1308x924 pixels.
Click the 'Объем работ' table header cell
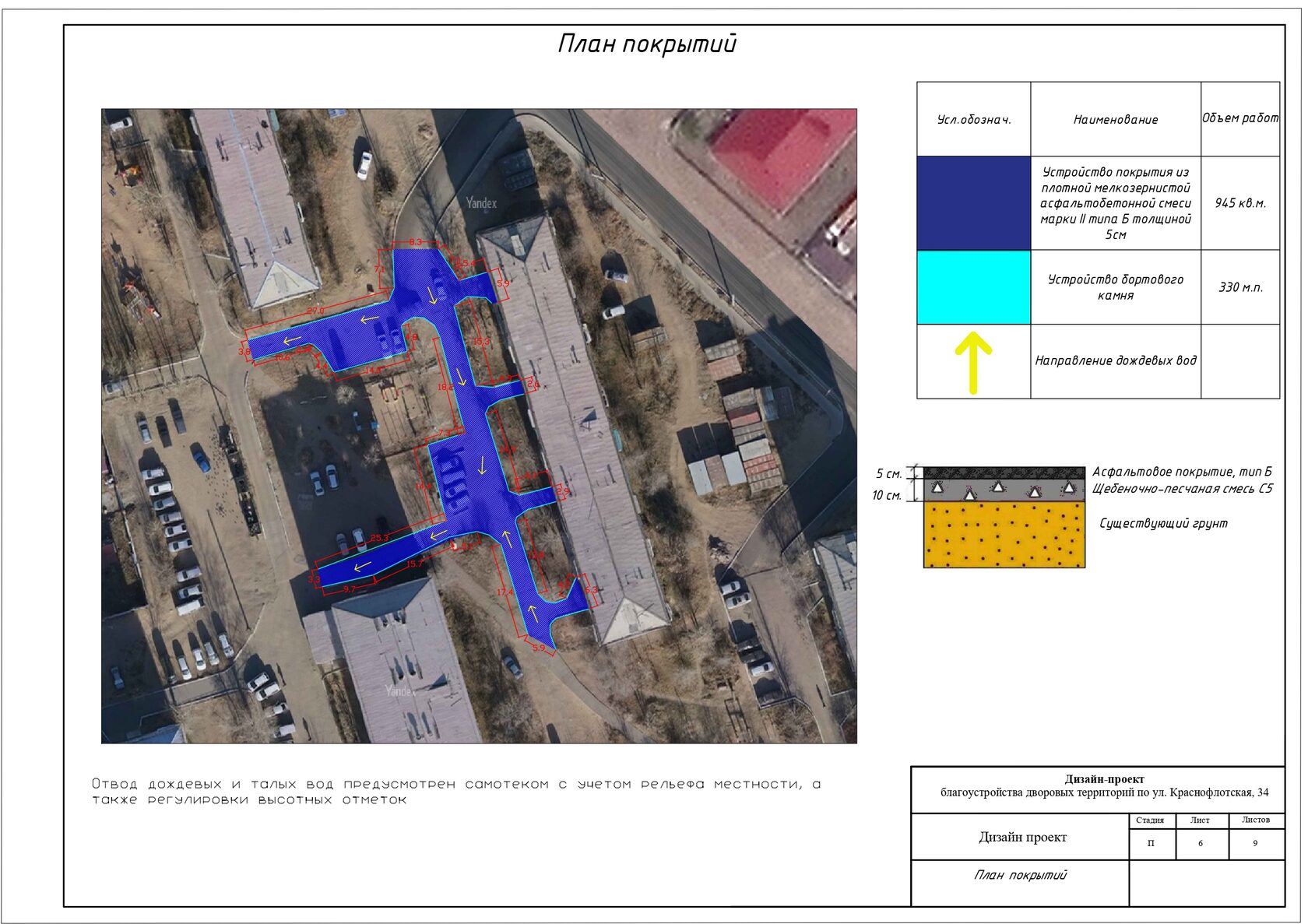coord(1240,118)
